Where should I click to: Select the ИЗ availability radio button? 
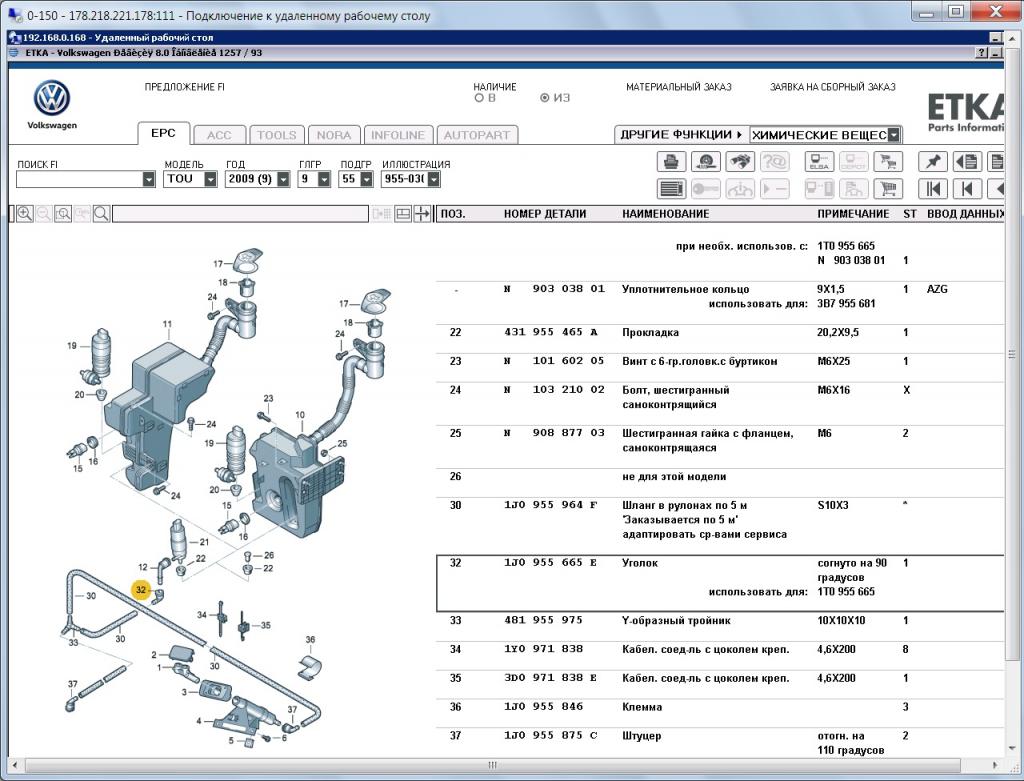544,98
